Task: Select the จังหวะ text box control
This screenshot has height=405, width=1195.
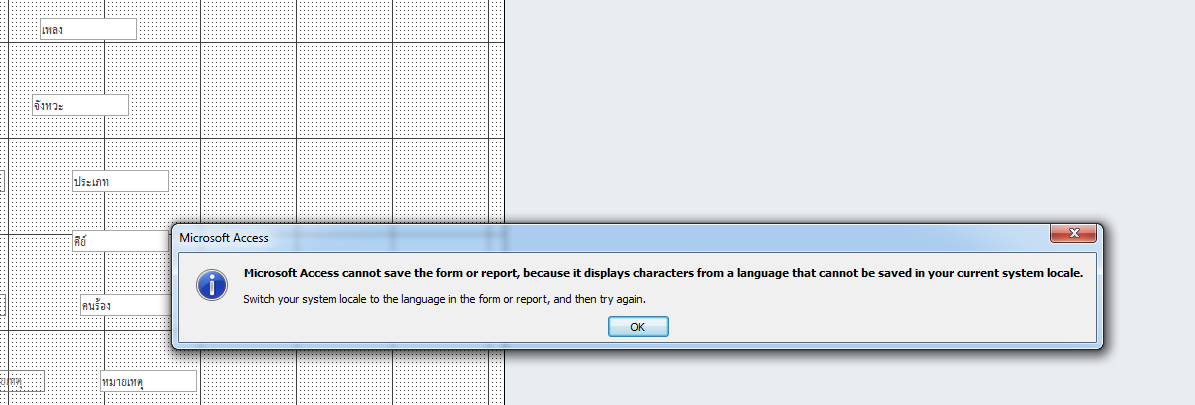Action: pos(81,105)
